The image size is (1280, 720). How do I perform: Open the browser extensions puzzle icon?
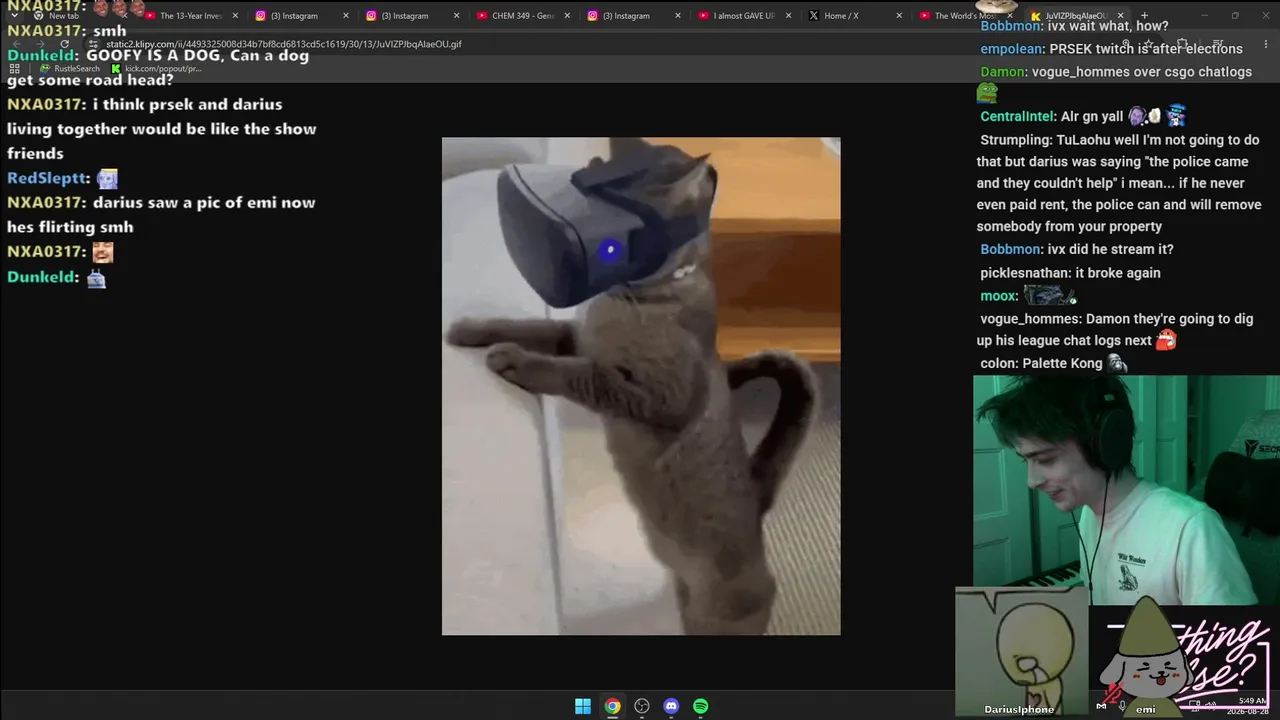[1183, 44]
